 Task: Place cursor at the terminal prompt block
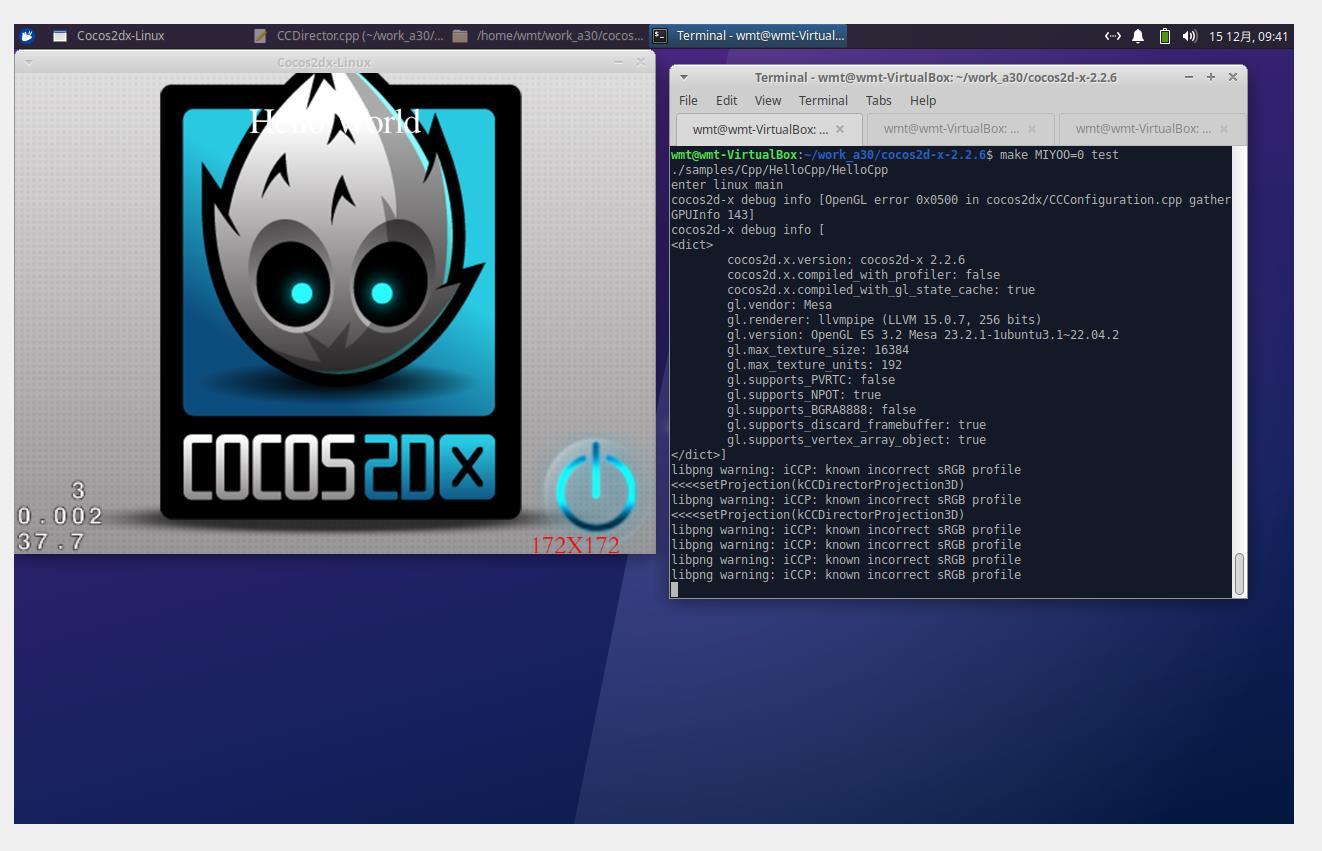[674, 590]
